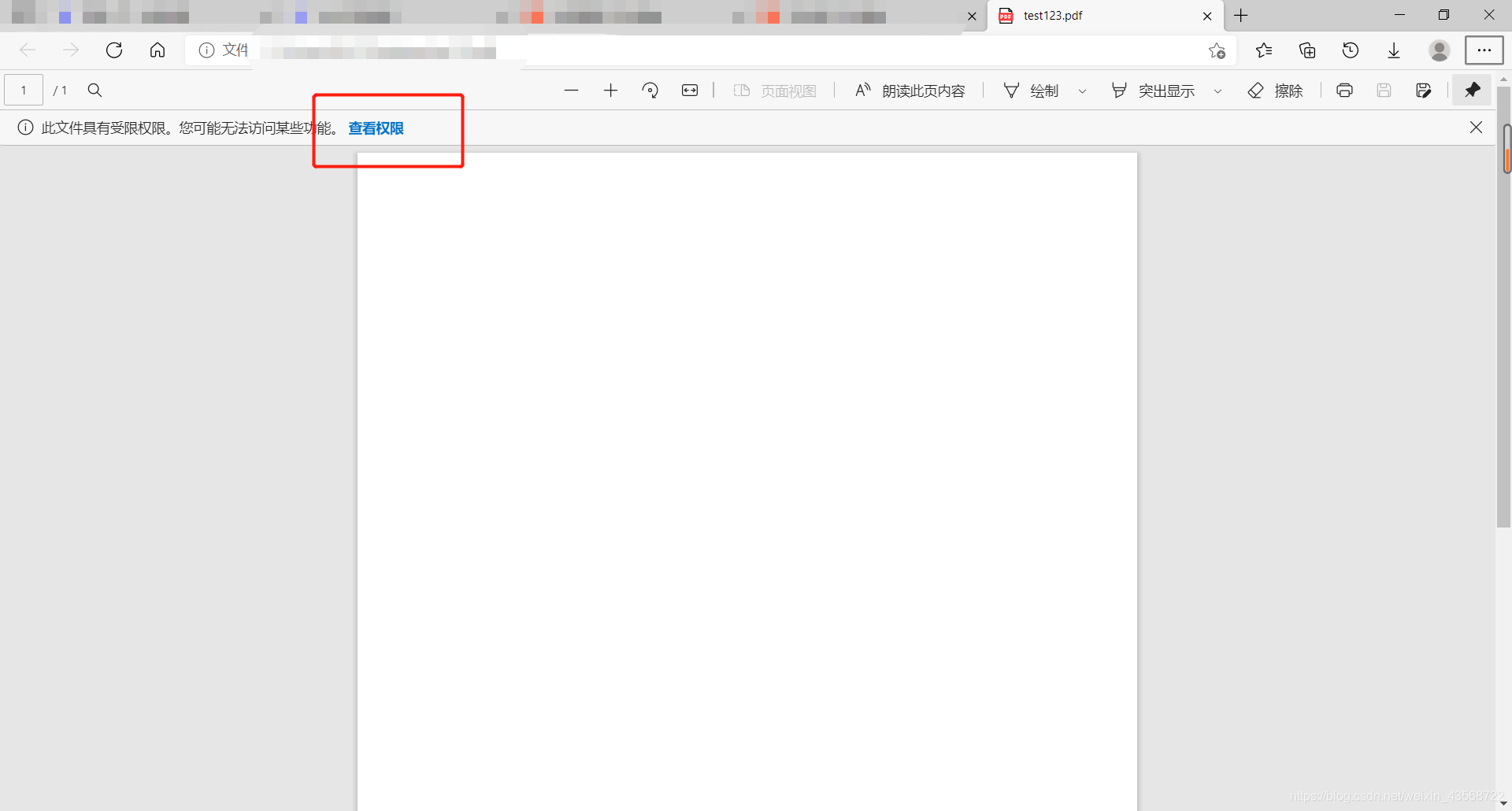Close the blurred tab left of test123.pdf

(972, 16)
